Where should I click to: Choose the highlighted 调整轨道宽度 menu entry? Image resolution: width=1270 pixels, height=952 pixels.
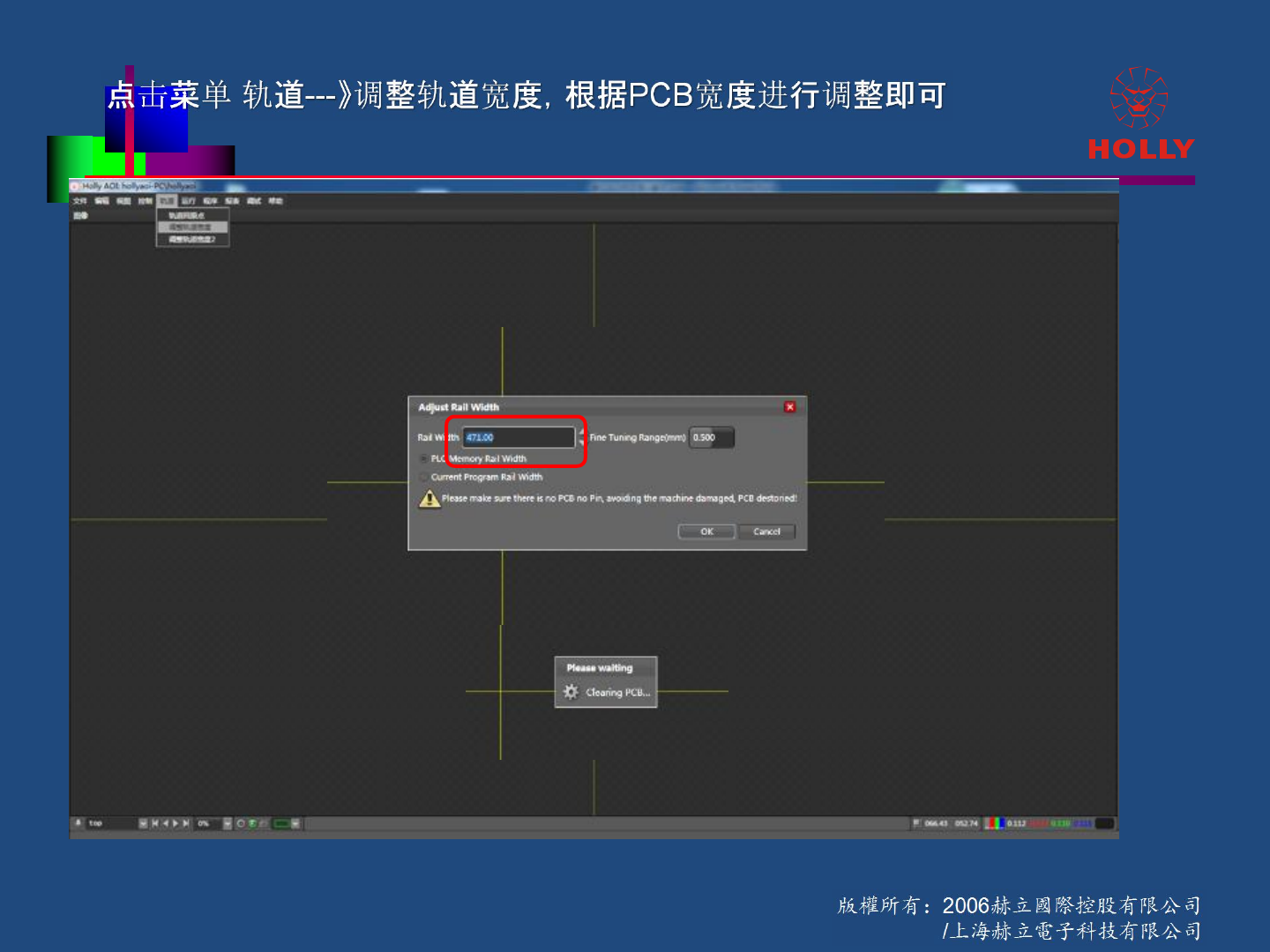click(x=191, y=227)
